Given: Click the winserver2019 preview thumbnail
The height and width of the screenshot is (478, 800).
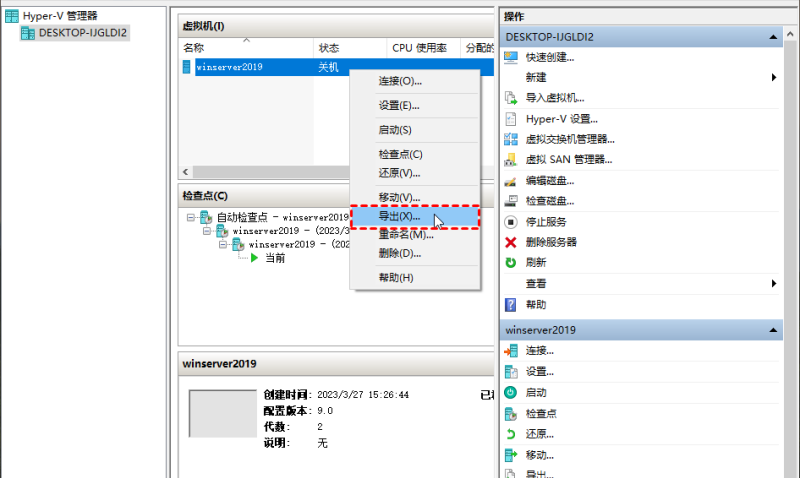Looking at the screenshot, I should (x=223, y=414).
